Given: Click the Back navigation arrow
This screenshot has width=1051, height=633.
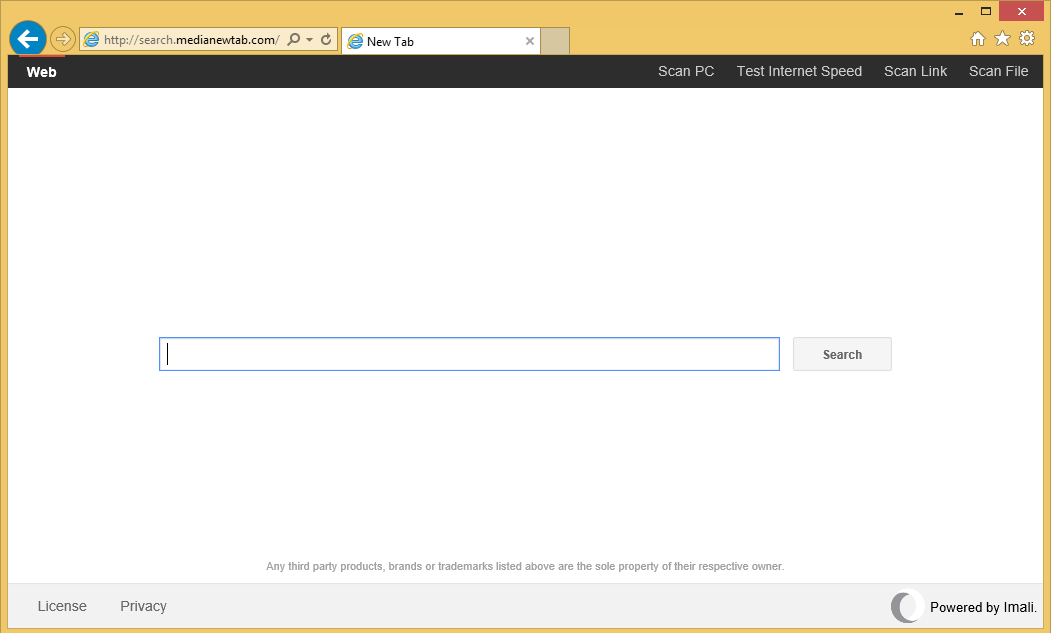Looking at the screenshot, I should (27, 38).
